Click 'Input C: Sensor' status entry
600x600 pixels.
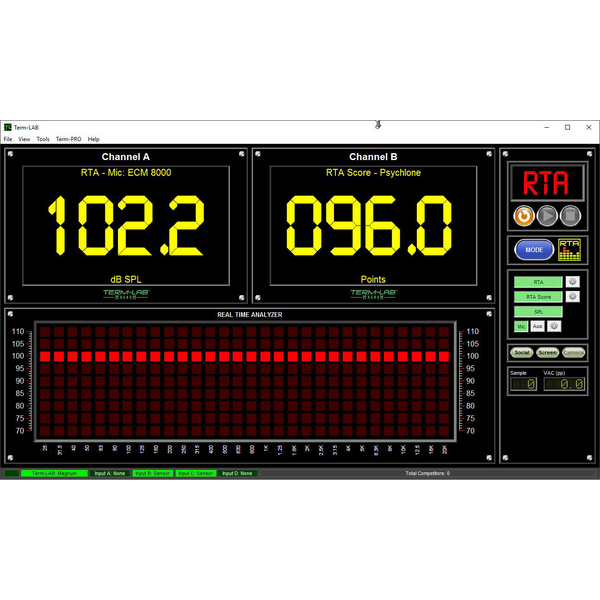[196, 473]
